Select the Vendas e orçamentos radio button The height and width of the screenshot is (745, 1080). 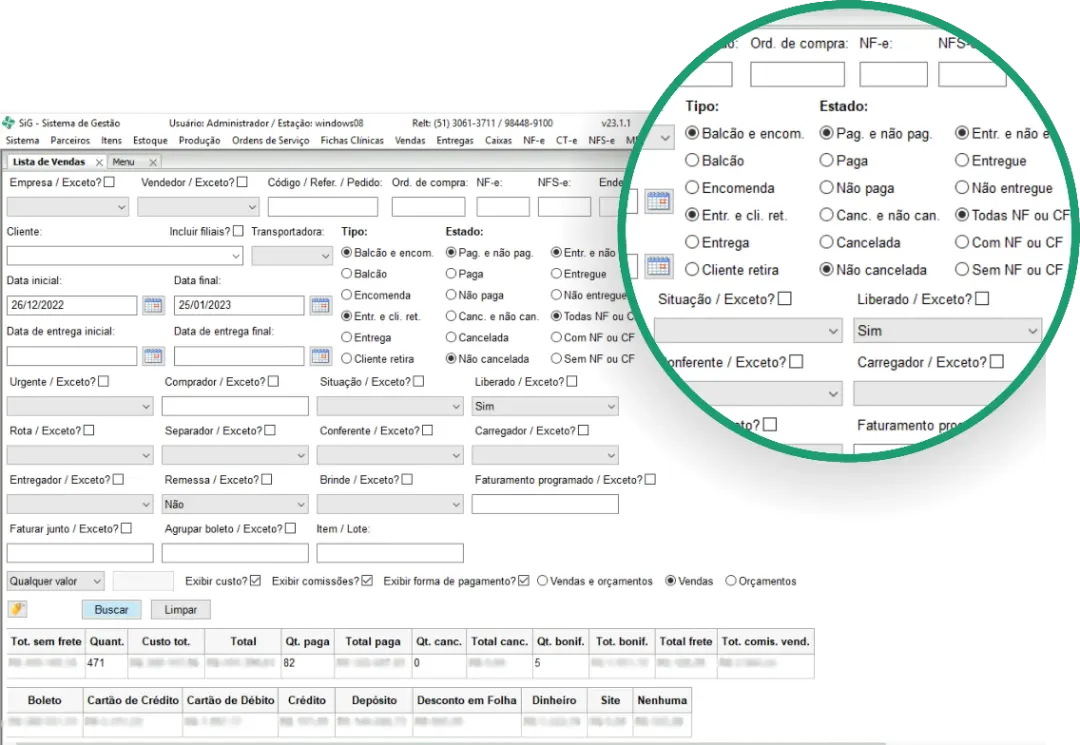click(x=543, y=581)
